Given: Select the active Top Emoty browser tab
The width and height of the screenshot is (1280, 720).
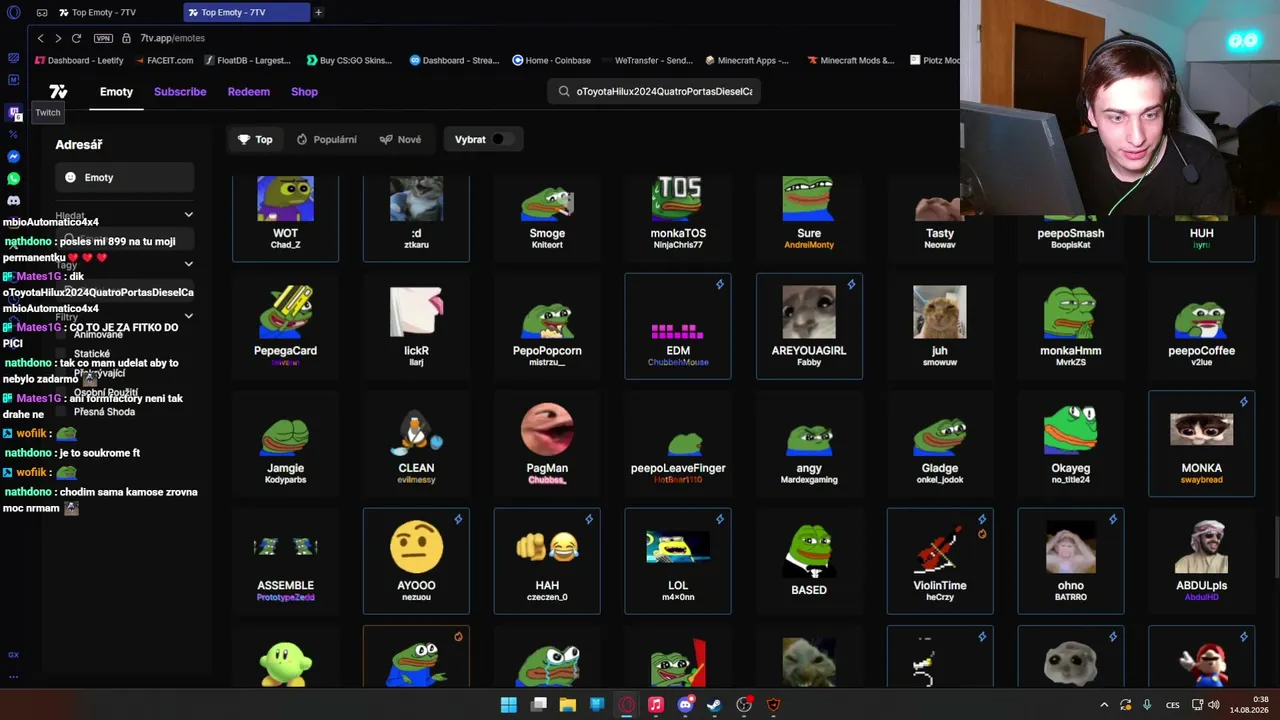Looking at the screenshot, I should 247,12.
